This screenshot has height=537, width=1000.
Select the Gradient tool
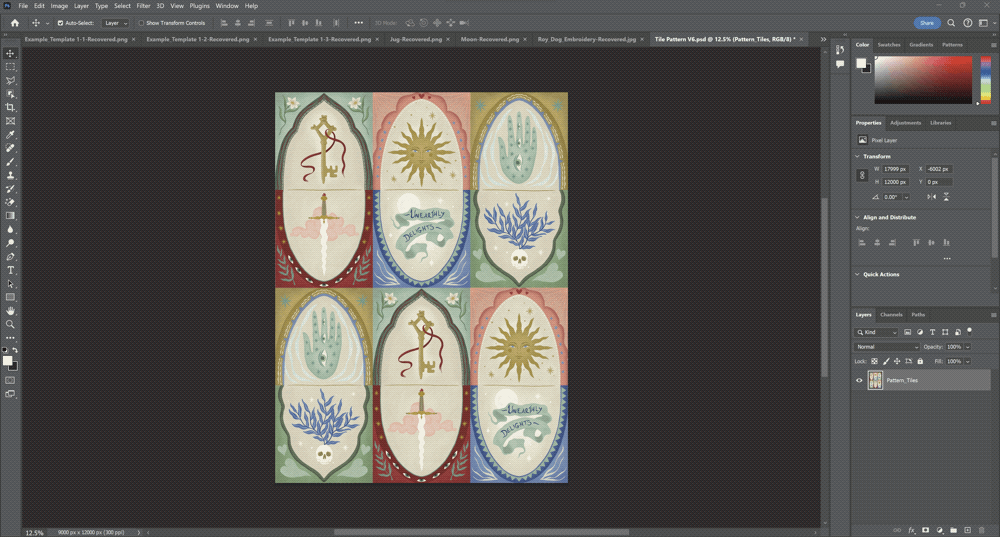[10, 216]
